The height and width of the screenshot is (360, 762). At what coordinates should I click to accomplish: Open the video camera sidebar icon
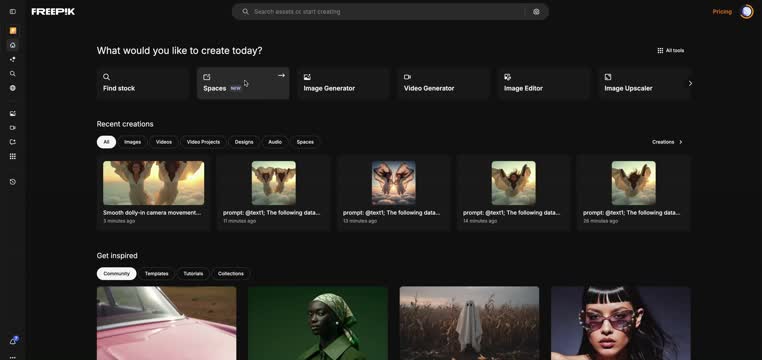[13, 128]
